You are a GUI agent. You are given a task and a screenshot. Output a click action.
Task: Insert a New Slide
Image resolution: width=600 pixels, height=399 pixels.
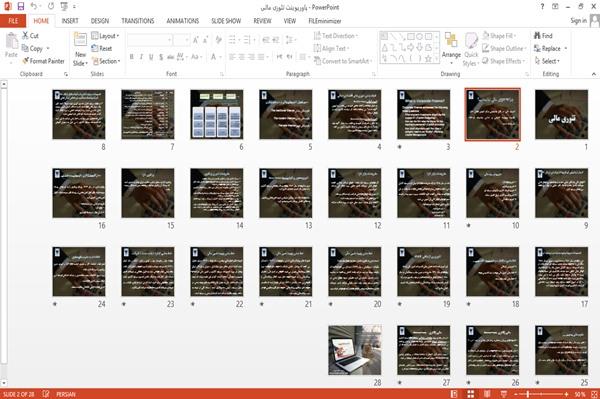point(80,49)
